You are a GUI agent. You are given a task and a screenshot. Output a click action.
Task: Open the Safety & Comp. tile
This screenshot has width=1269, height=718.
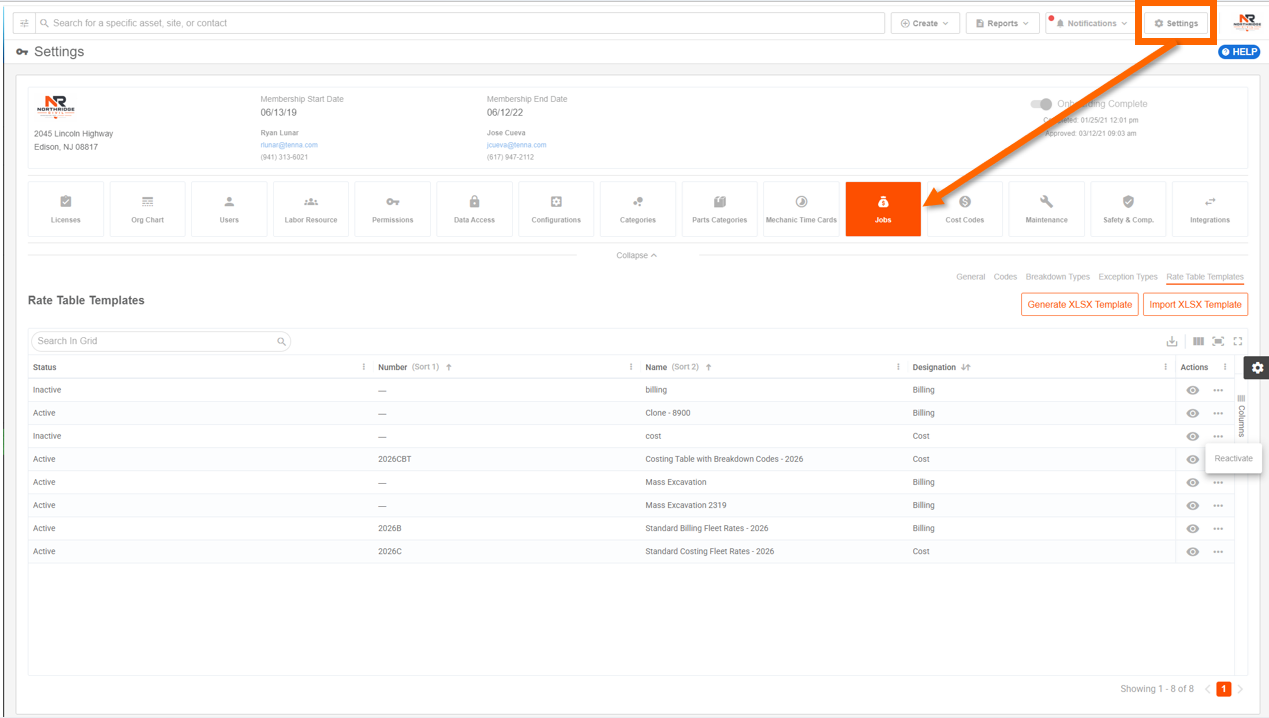tap(1128, 209)
